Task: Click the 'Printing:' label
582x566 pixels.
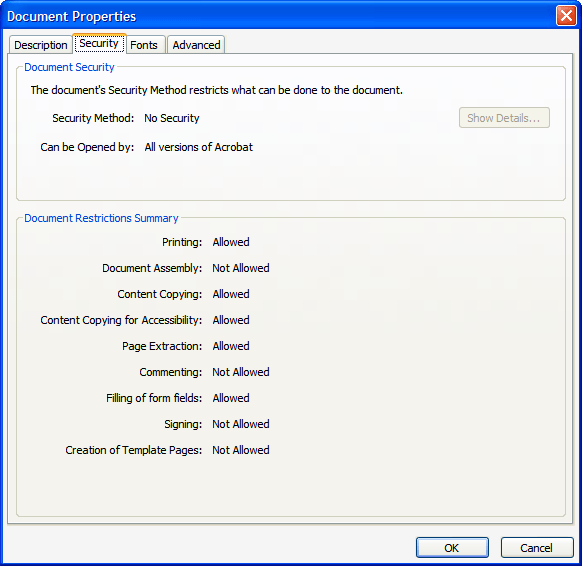Action: (182, 242)
